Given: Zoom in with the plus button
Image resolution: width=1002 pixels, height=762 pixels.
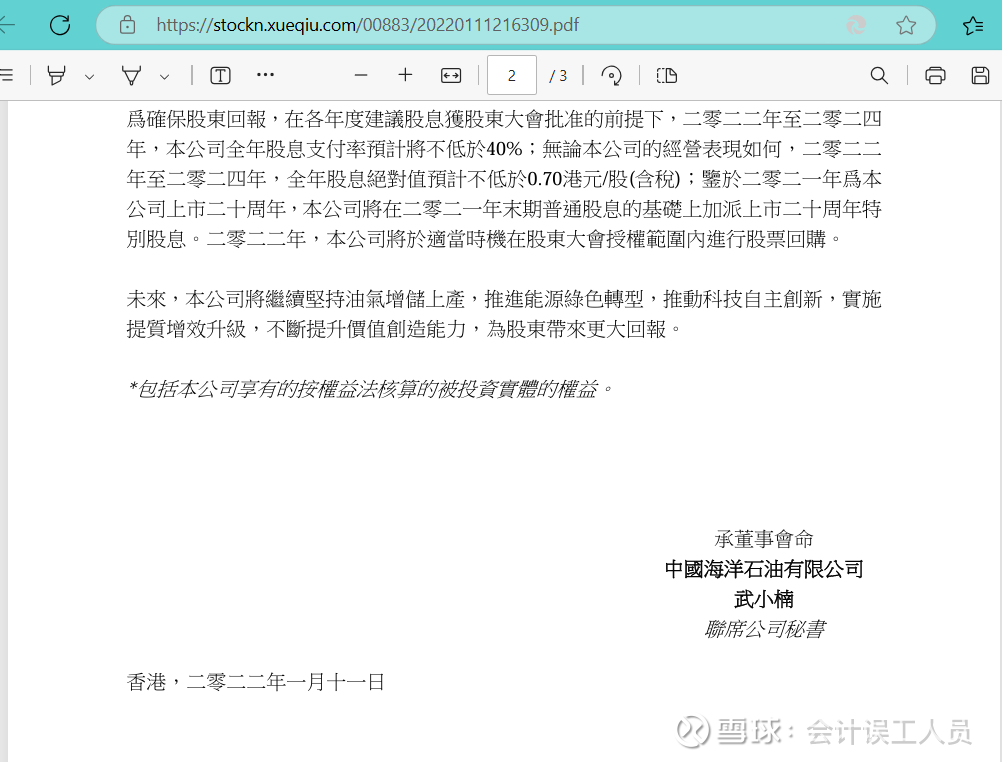Looking at the screenshot, I should [x=405, y=75].
